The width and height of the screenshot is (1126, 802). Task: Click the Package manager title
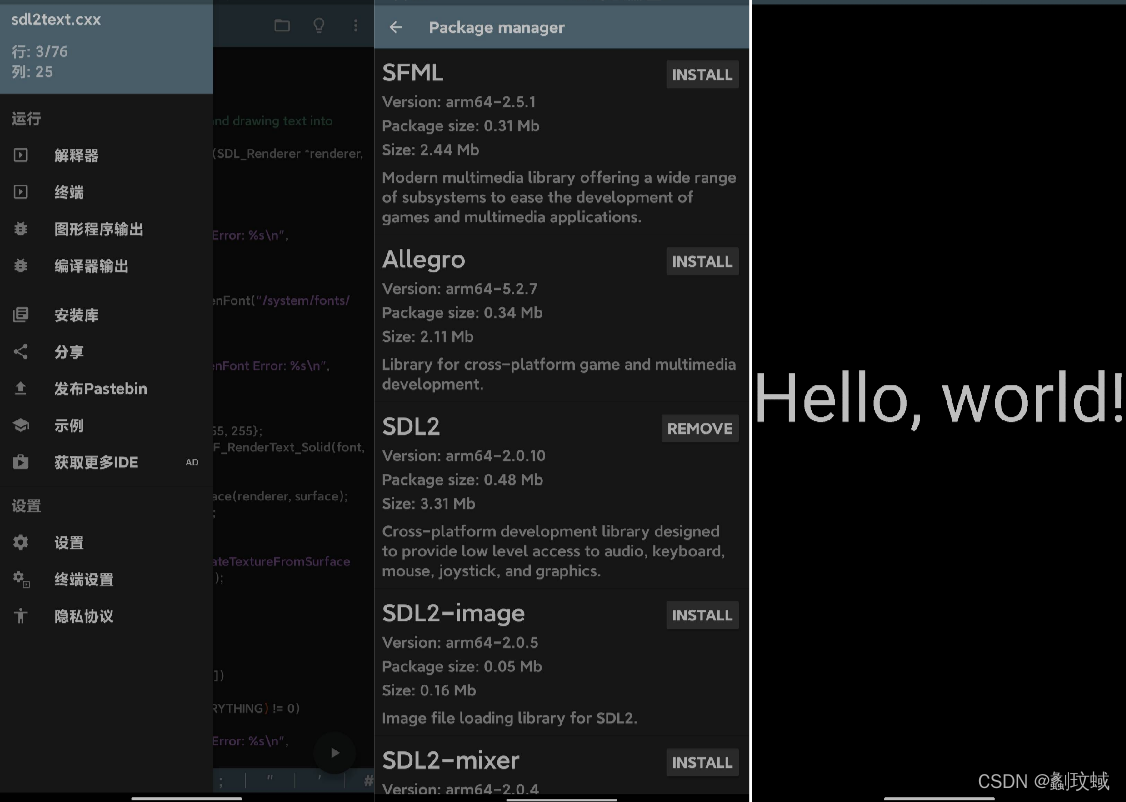click(x=496, y=27)
